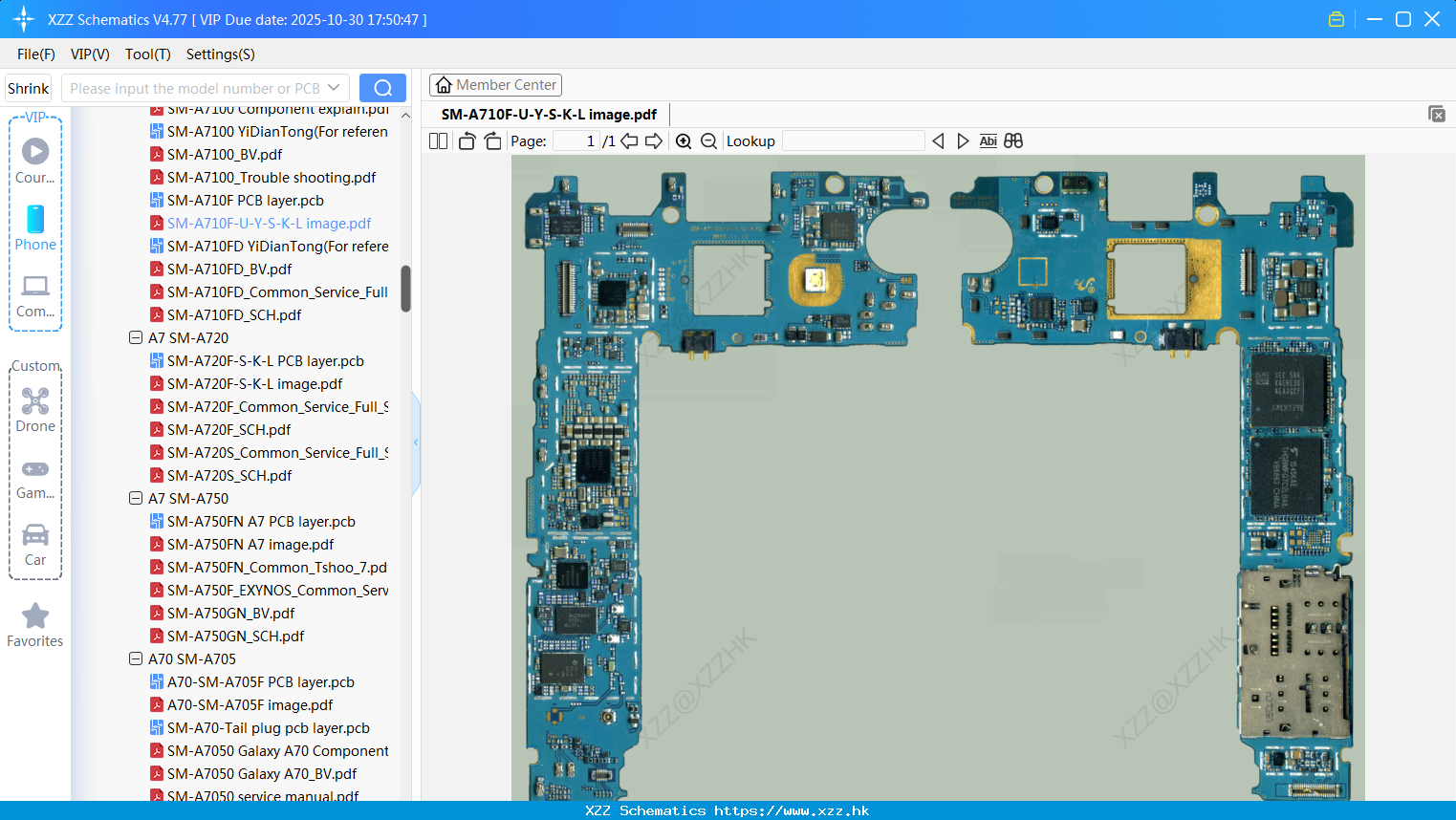Viewport: 1456px width, 820px height.
Task: Click the Lookup text field
Action: [x=854, y=141]
